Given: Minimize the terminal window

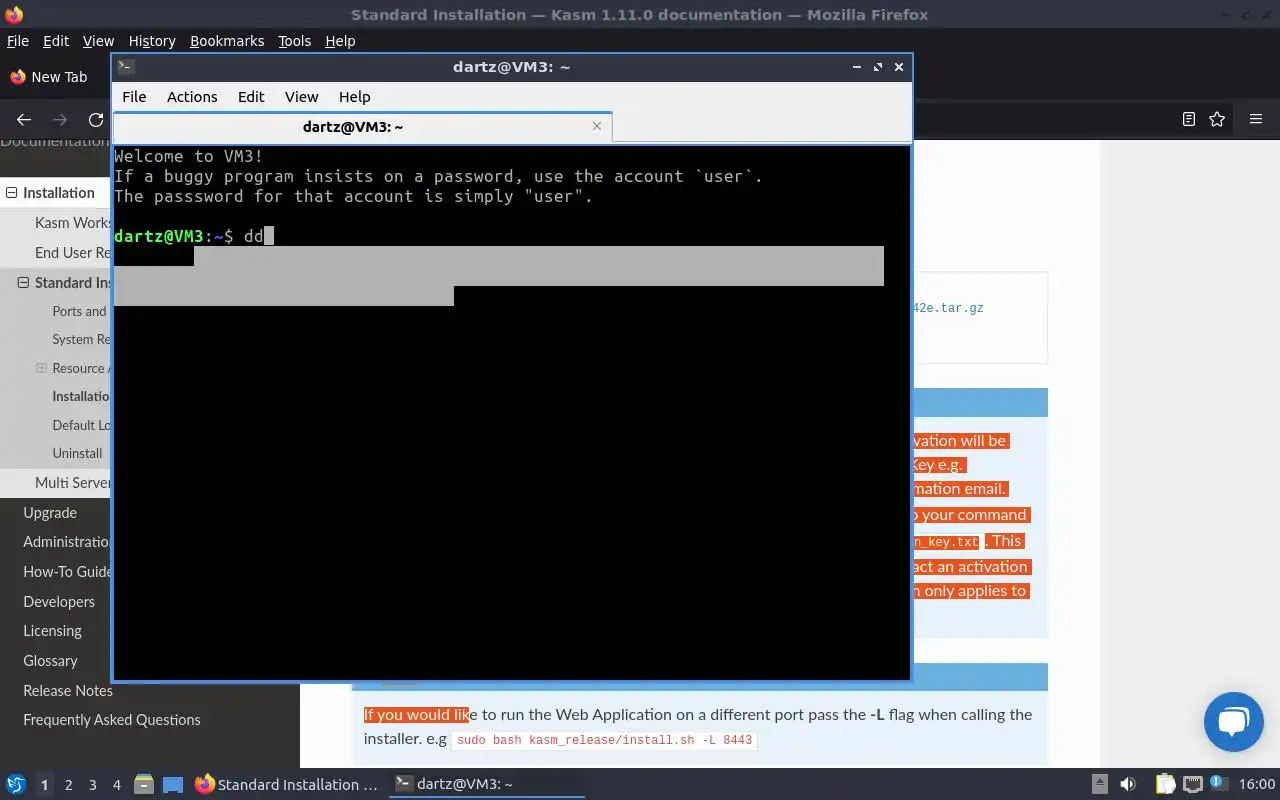Looking at the screenshot, I should pyautogui.click(x=857, y=67).
